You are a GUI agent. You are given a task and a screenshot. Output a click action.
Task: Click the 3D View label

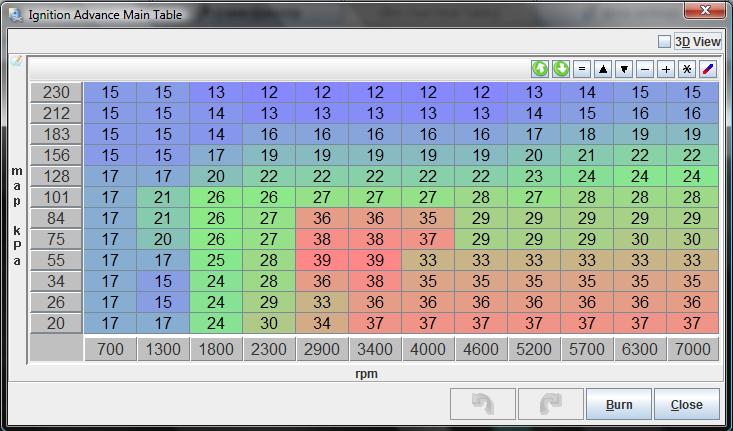(697, 42)
